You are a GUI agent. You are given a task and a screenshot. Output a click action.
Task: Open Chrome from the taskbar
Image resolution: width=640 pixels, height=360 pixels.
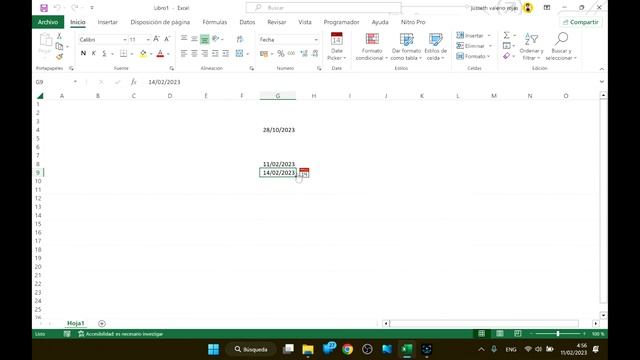click(347, 349)
